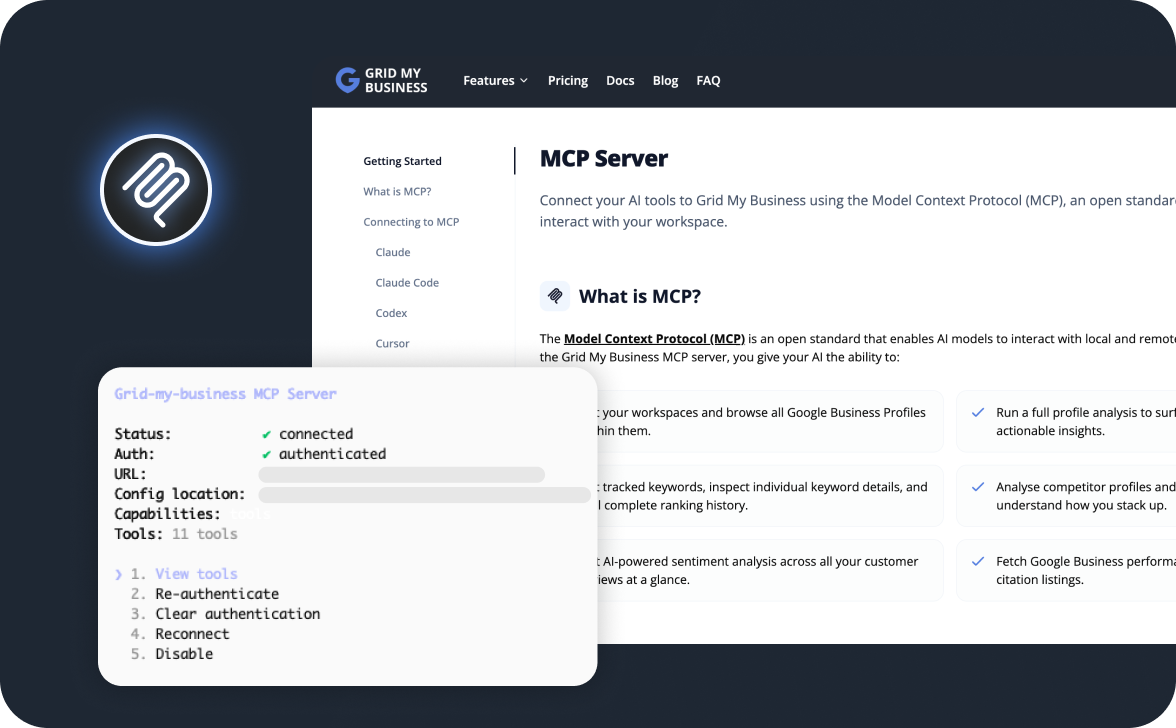The height and width of the screenshot is (728, 1176).
Task: Go to the Blog page
Action: pyautogui.click(x=665, y=80)
